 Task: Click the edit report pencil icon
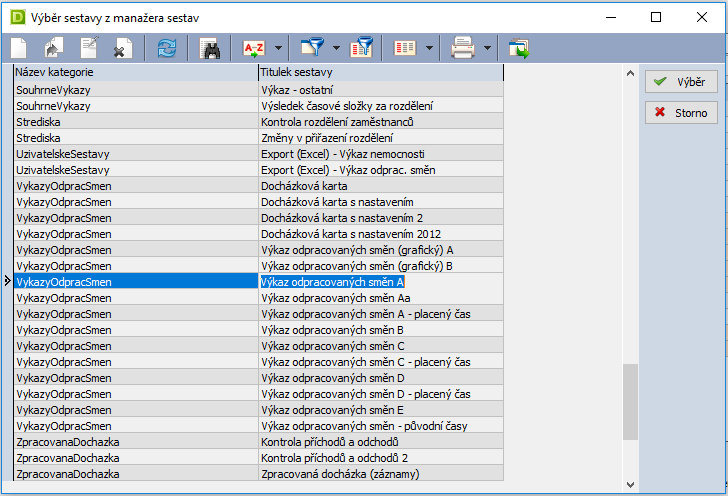[x=88, y=48]
